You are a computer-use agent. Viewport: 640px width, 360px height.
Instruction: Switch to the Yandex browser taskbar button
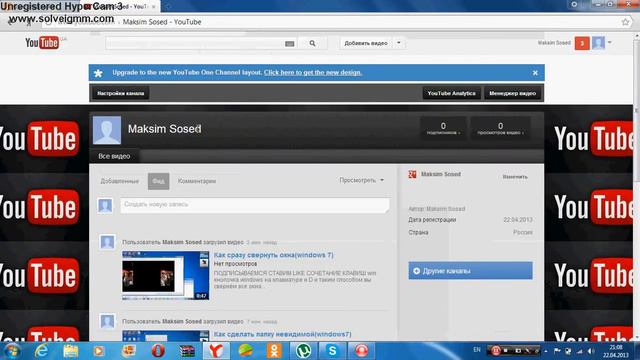pyautogui.click(x=216, y=351)
